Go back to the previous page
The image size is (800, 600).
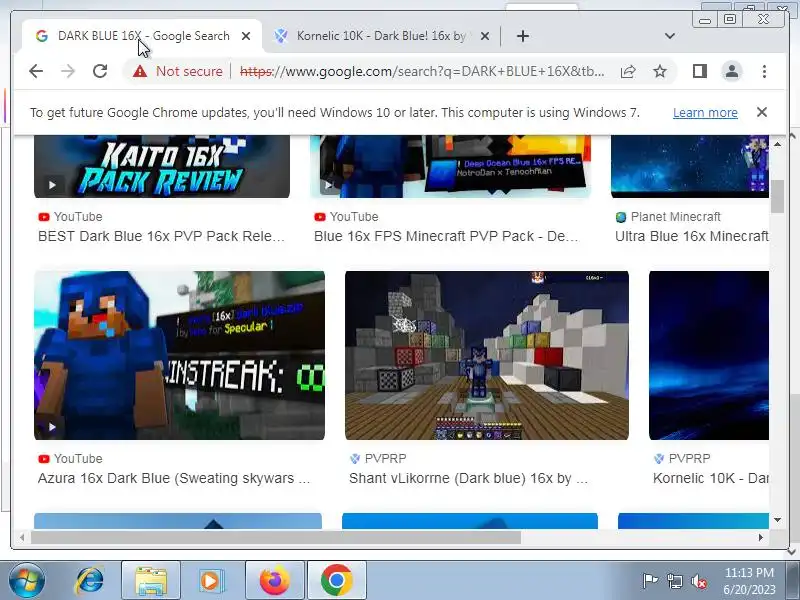pos(36,71)
